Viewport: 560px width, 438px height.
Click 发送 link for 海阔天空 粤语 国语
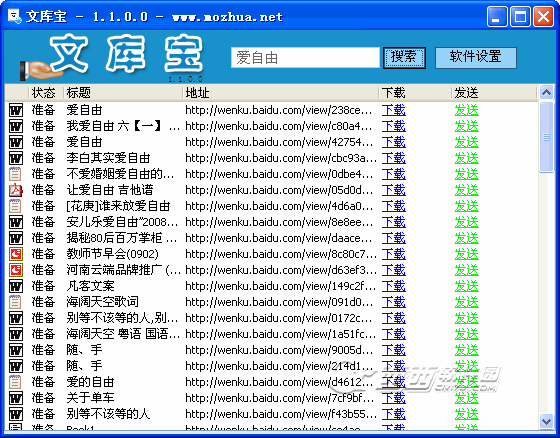point(466,334)
